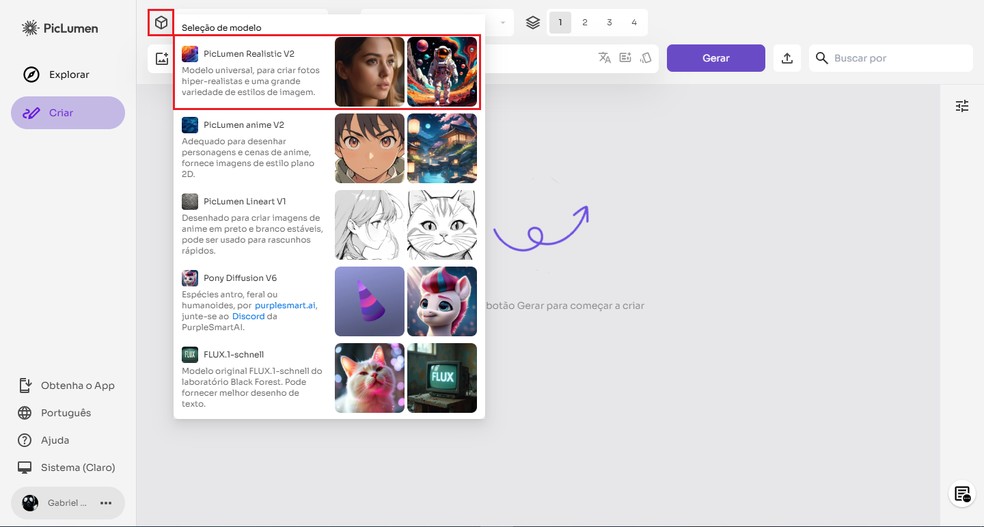Screen dimensions: 984x527
Task: Click the woman portrait thumbnail
Action: click(370, 72)
